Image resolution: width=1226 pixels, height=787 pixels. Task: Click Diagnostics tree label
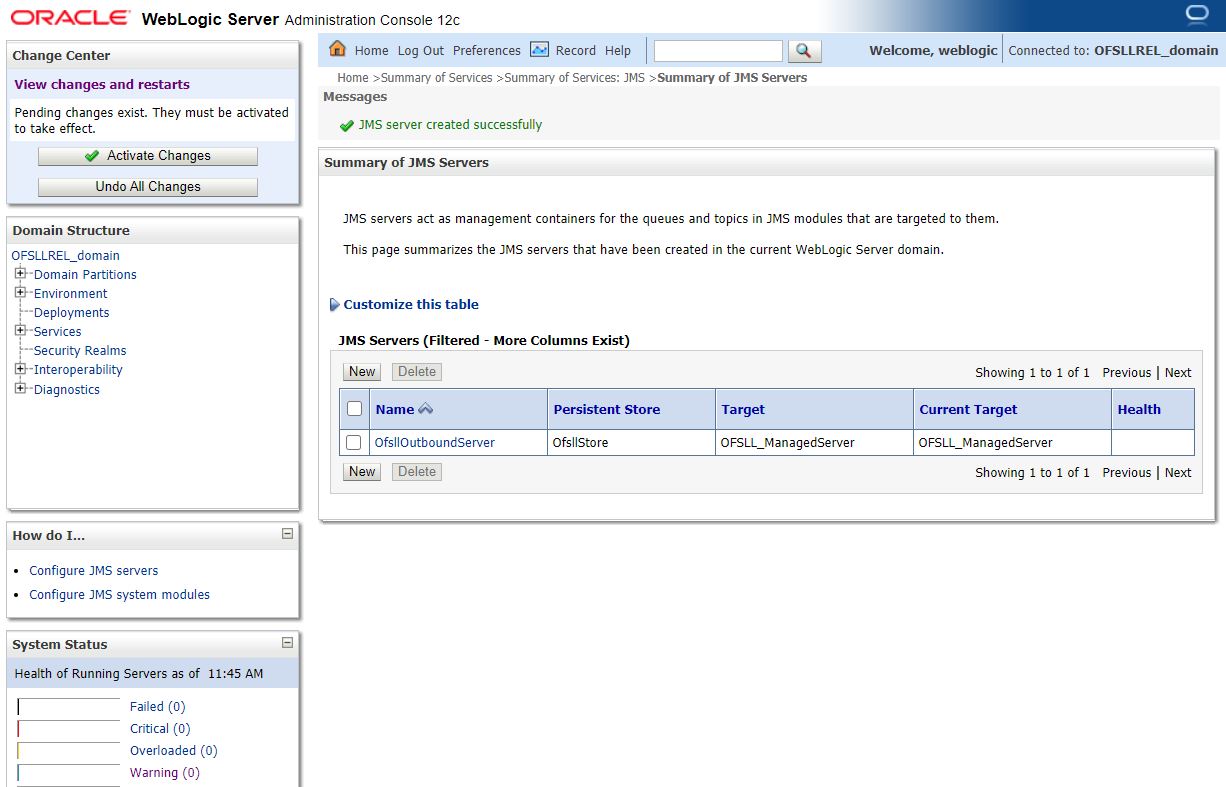pyautogui.click(x=67, y=390)
